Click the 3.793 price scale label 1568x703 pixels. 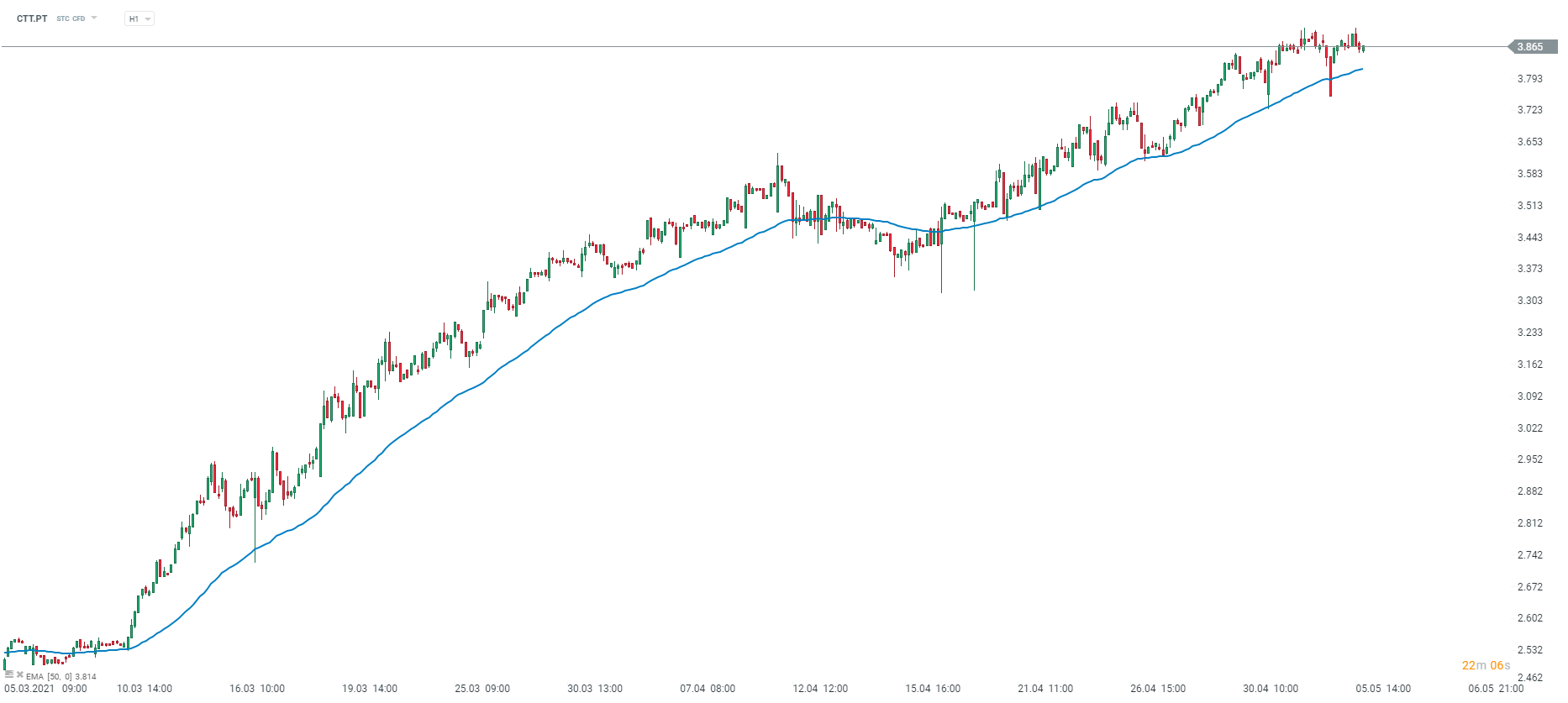pos(1529,79)
